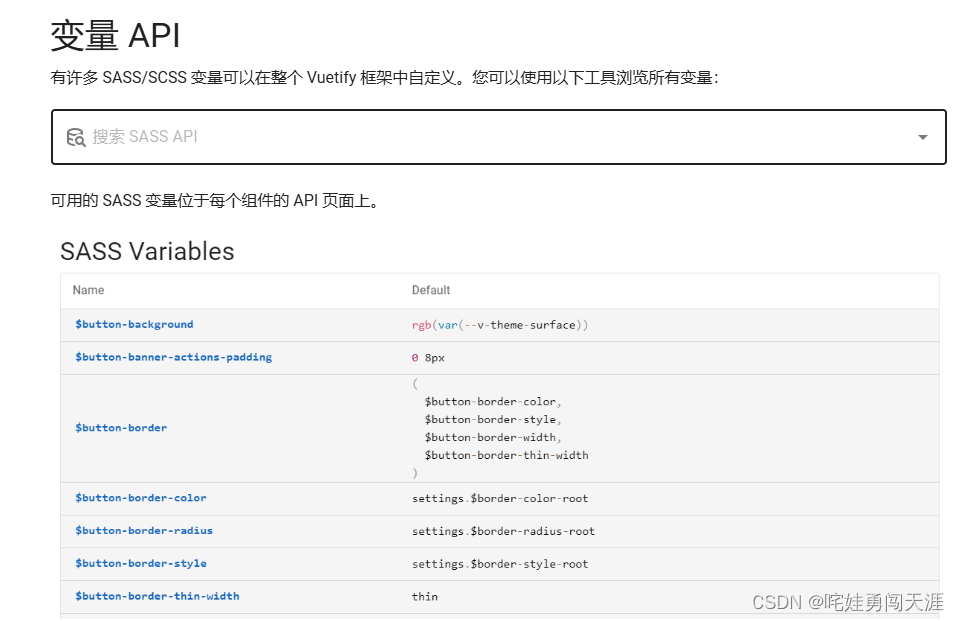This screenshot has width=959, height=621.
Task: Click the $button-border-style variable name
Action: pos(141,563)
